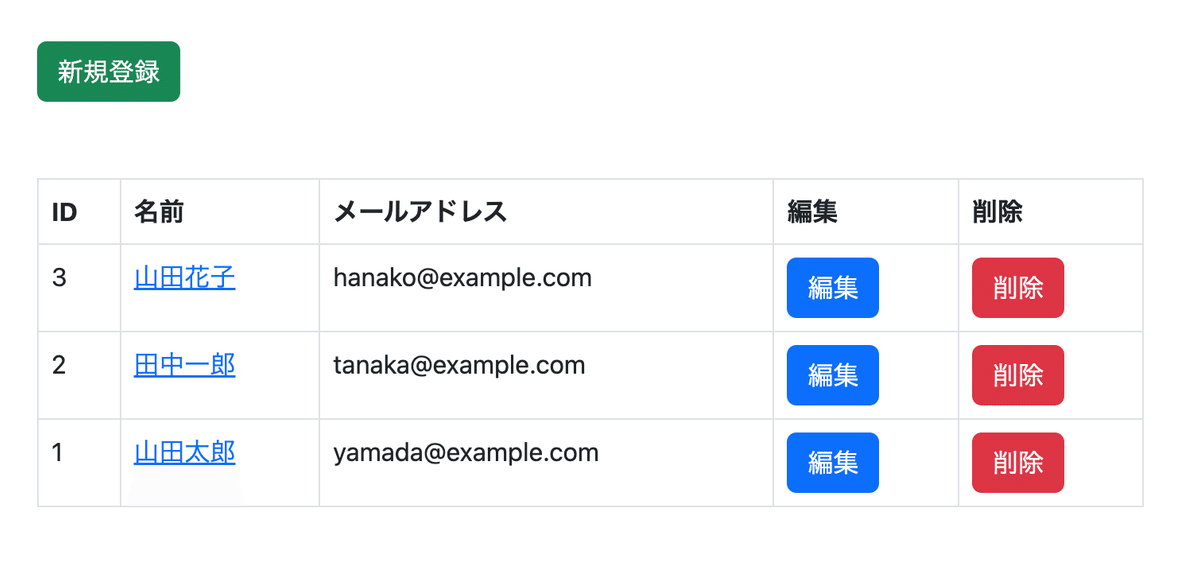Screen dimensions: 1200x574
Task: Open the 山田太郎 name link
Action: 185,453
